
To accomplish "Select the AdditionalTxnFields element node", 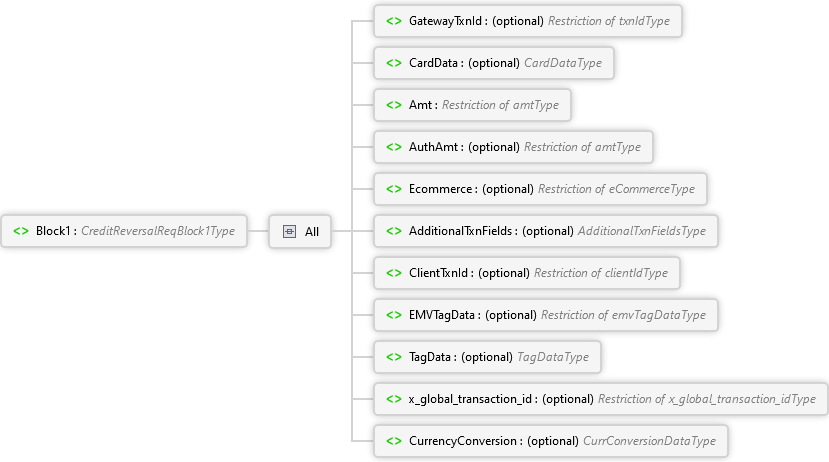I will 462,231.
